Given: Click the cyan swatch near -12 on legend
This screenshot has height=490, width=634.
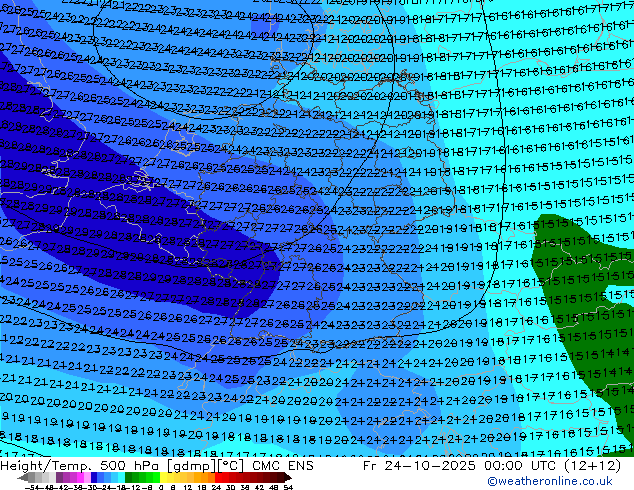Looking at the screenshot, I should pyautogui.click(x=122, y=479).
